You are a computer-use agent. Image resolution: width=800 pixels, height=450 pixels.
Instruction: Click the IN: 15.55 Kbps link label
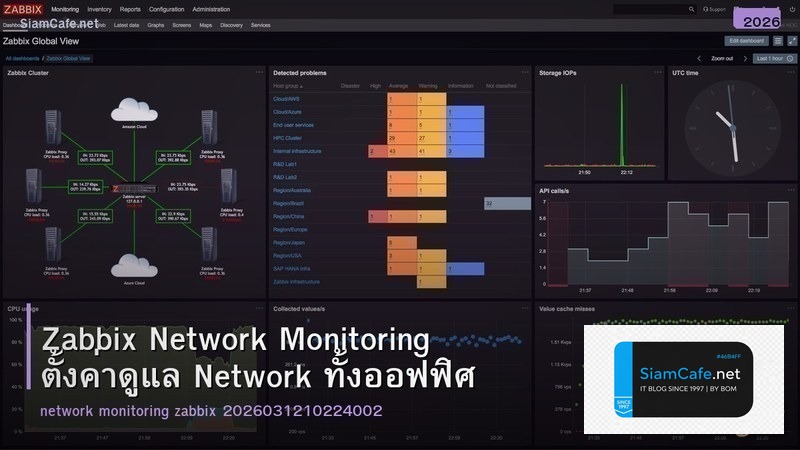point(95,216)
